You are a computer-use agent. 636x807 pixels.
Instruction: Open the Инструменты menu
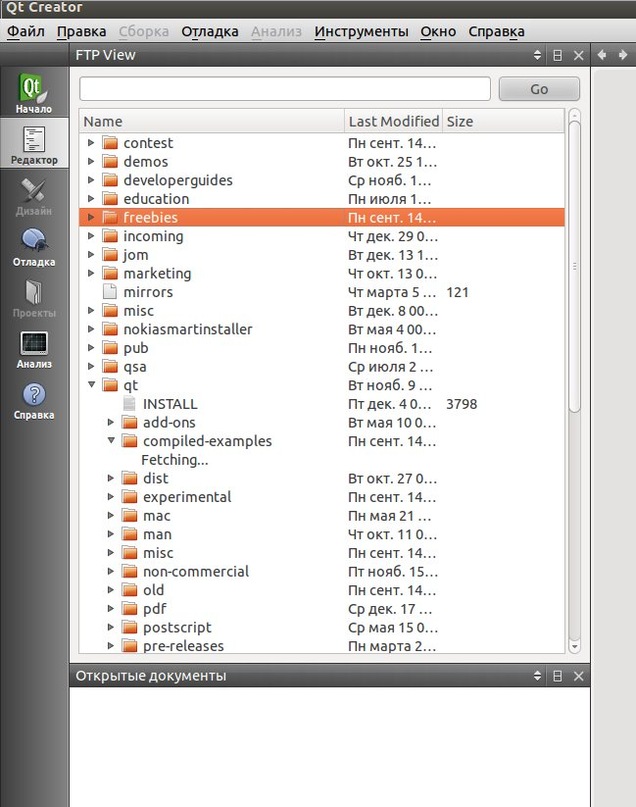pyautogui.click(x=361, y=31)
